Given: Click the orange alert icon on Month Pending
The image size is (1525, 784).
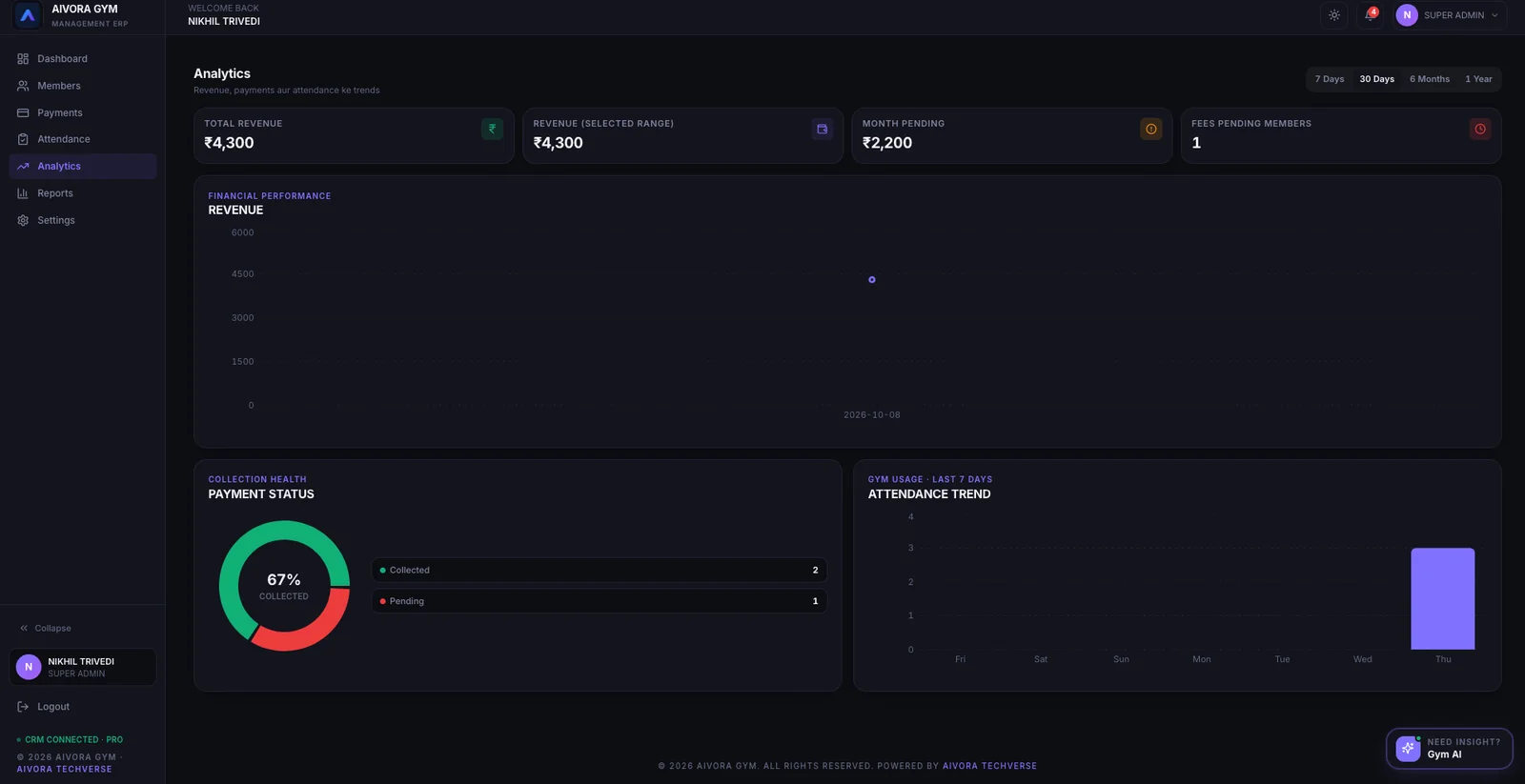Looking at the screenshot, I should (x=1150, y=129).
